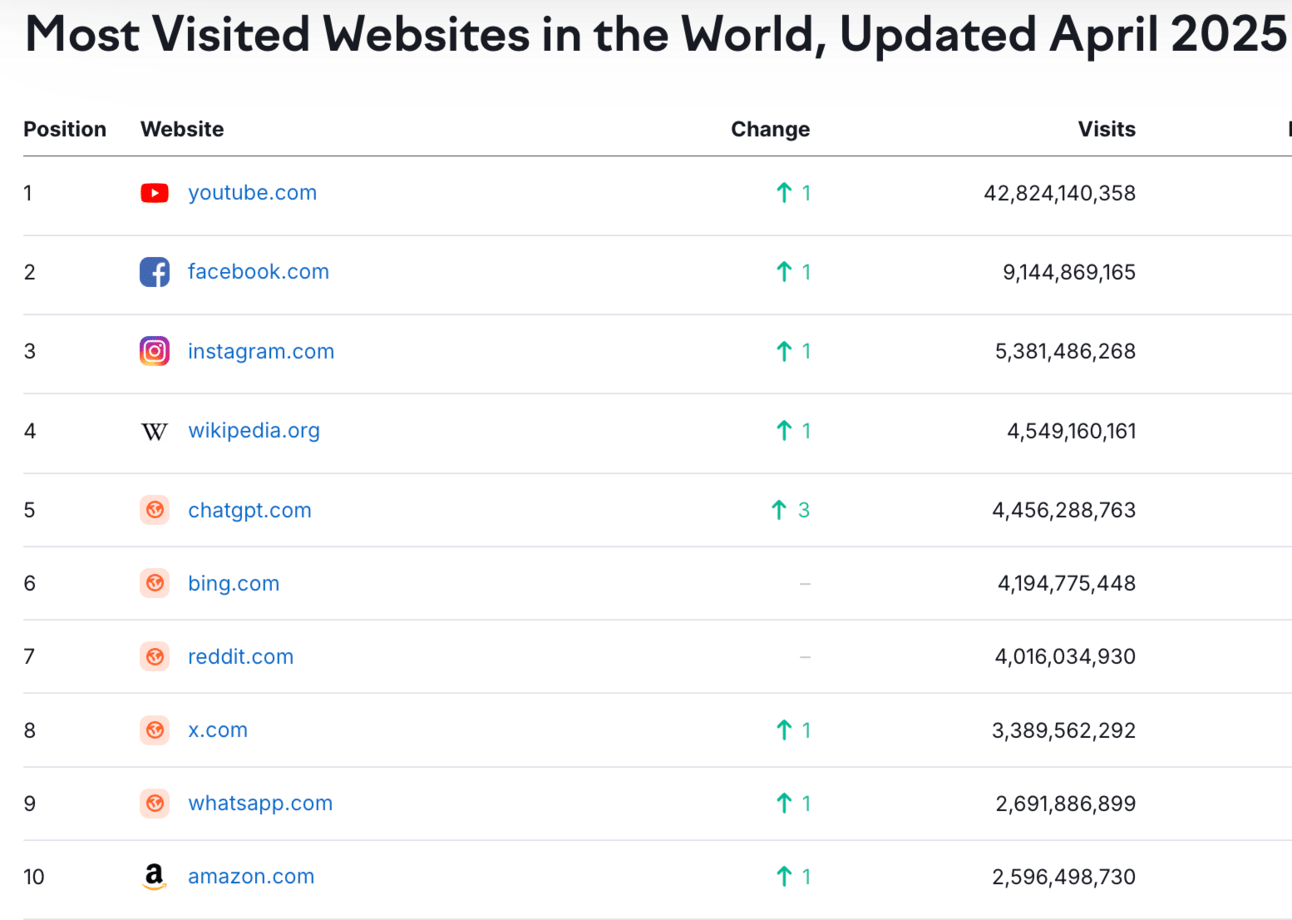Open the bing.com link
Viewport: 1292px width, 920px height.
(234, 583)
